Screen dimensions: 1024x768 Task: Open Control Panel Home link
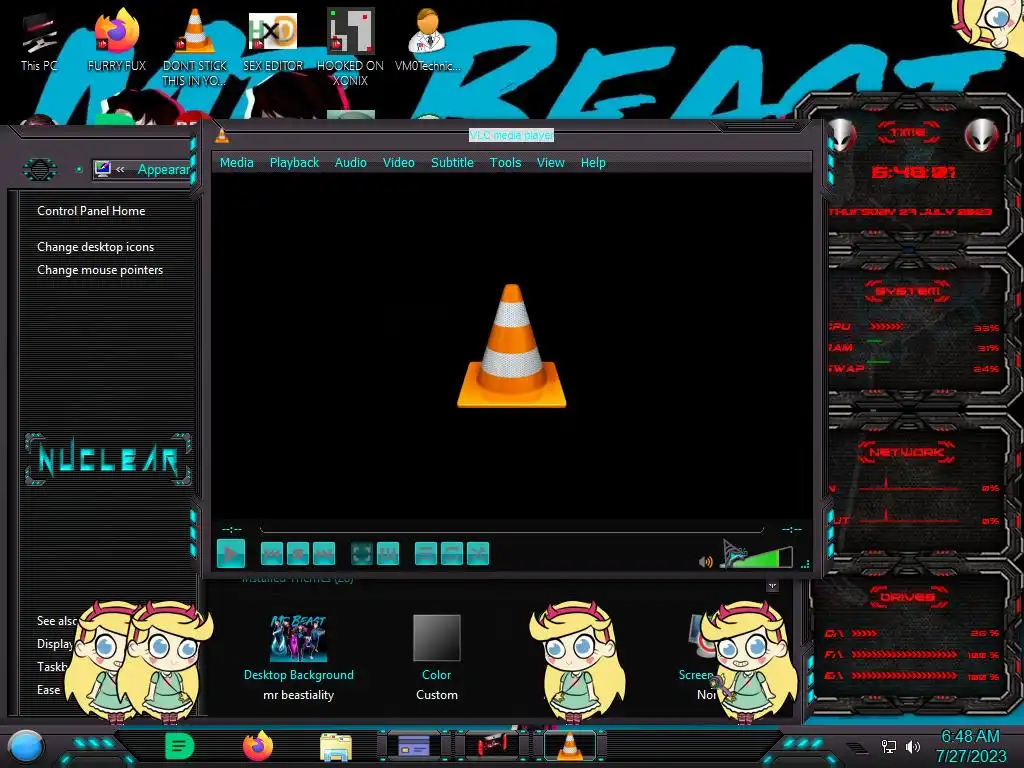click(91, 211)
